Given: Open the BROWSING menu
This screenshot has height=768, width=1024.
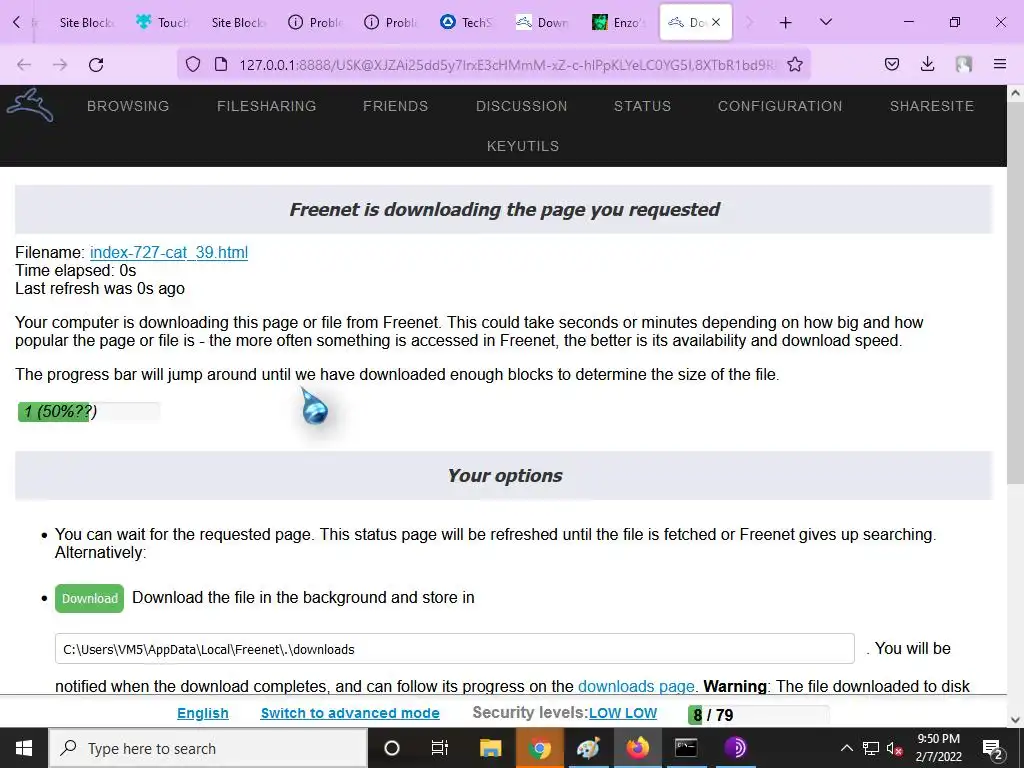Looking at the screenshot, I should point(128,106).
